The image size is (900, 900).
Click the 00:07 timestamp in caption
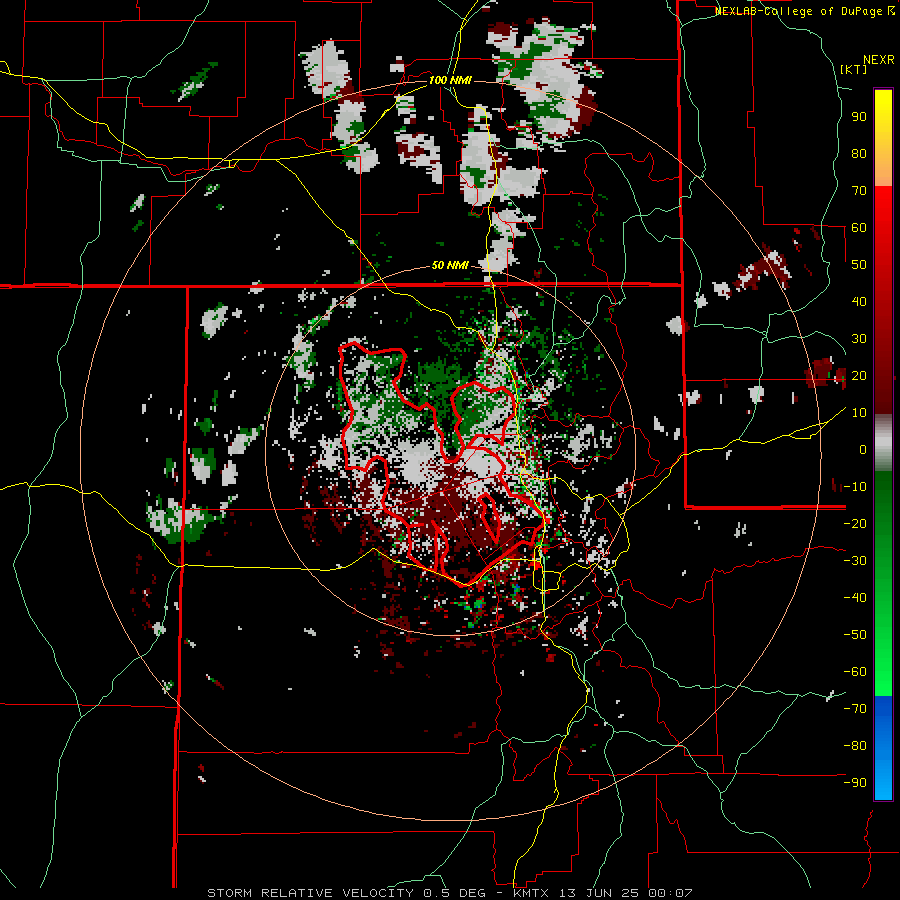coord(670,893)
